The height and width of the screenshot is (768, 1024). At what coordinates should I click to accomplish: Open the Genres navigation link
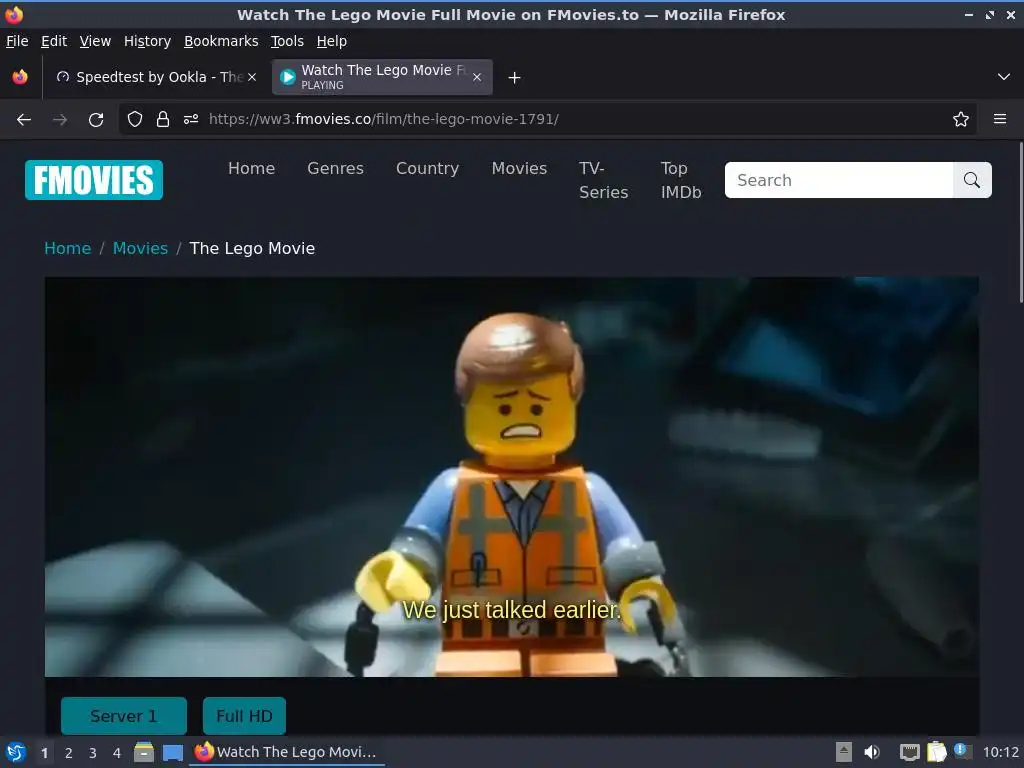(336, 168)
